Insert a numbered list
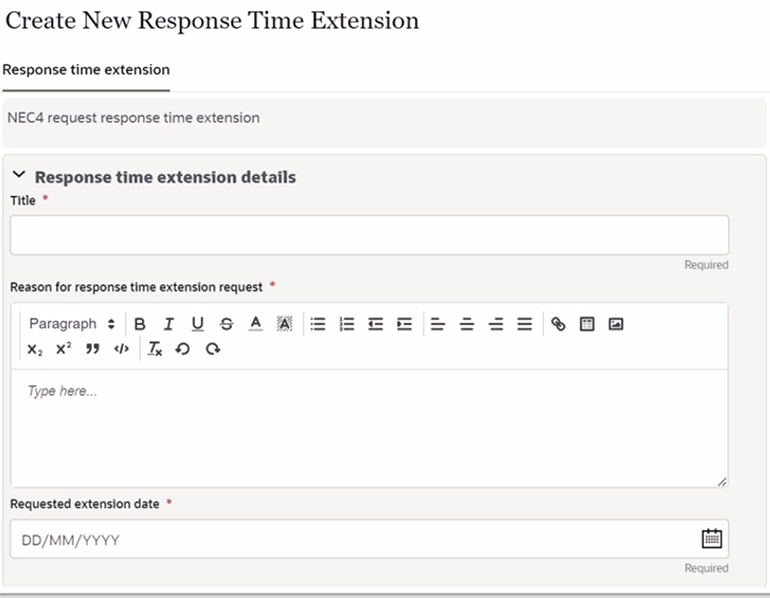The image size is (770, 598). tap(347, 324)
